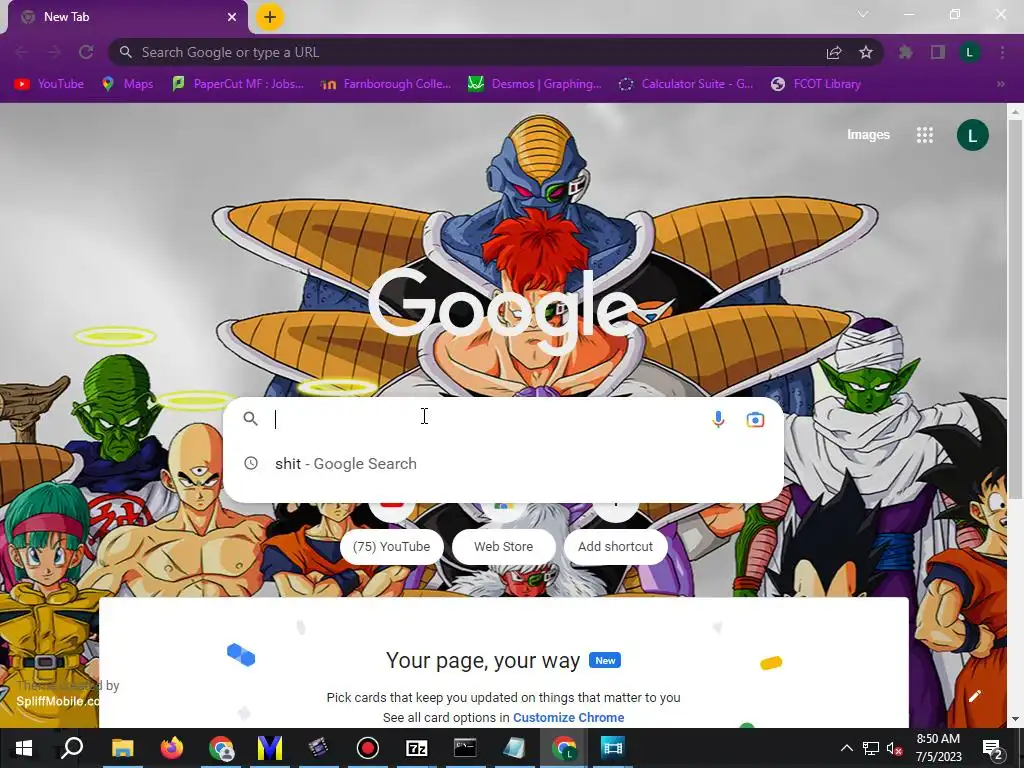Open the film strip app in taskbar

[x=613, y=748]
